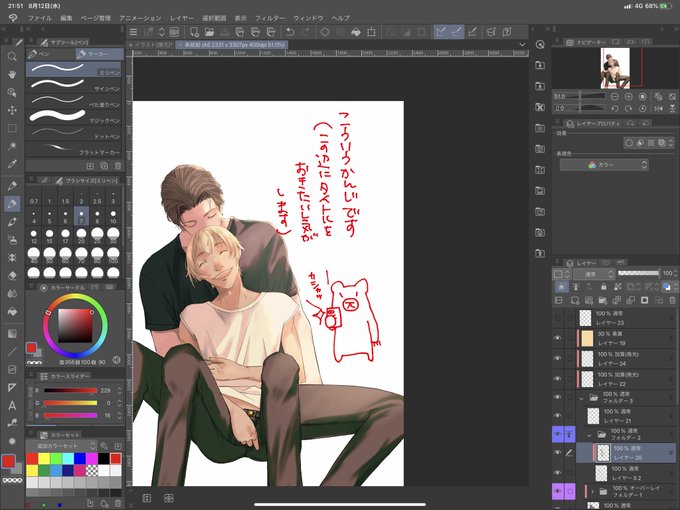Click Zoom in plus icon in Navigator
The height and width of the screenshot is (510, 680).
[628, 96]
